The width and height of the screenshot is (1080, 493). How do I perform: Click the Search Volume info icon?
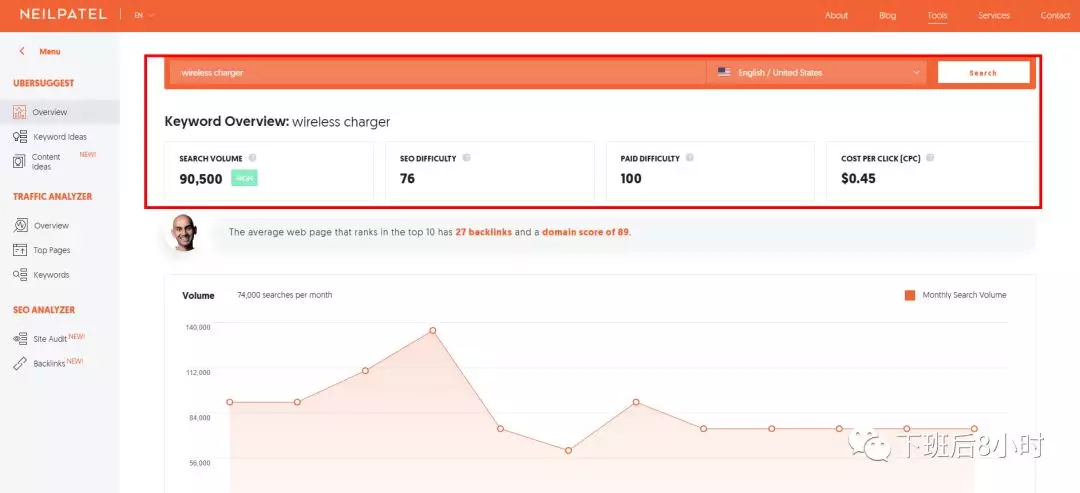(x=252, y=158)
